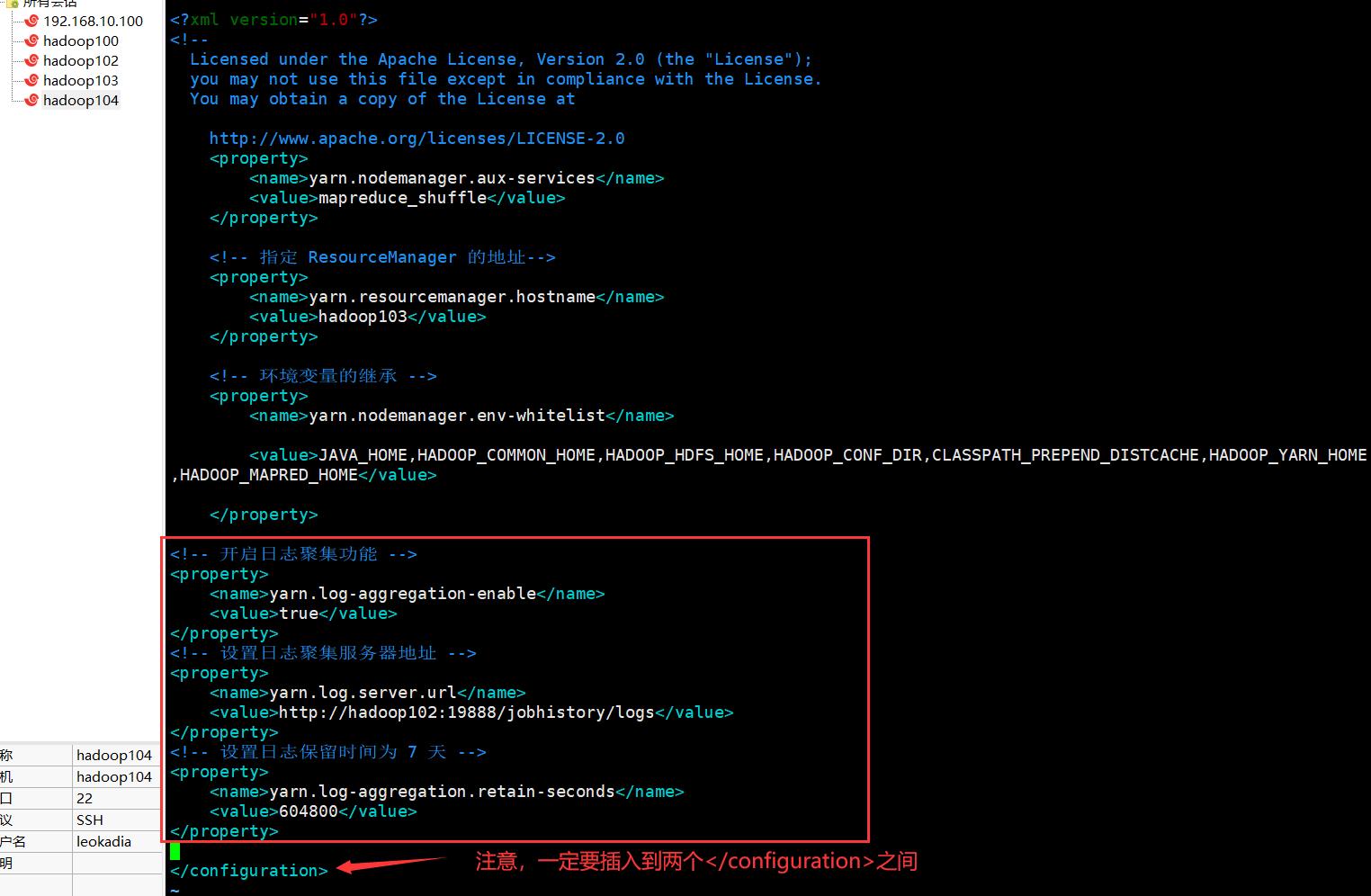The width and height of the screenshot is (1371, 896).
Task: Click the ResourceManager comment line
Action: 382,257
